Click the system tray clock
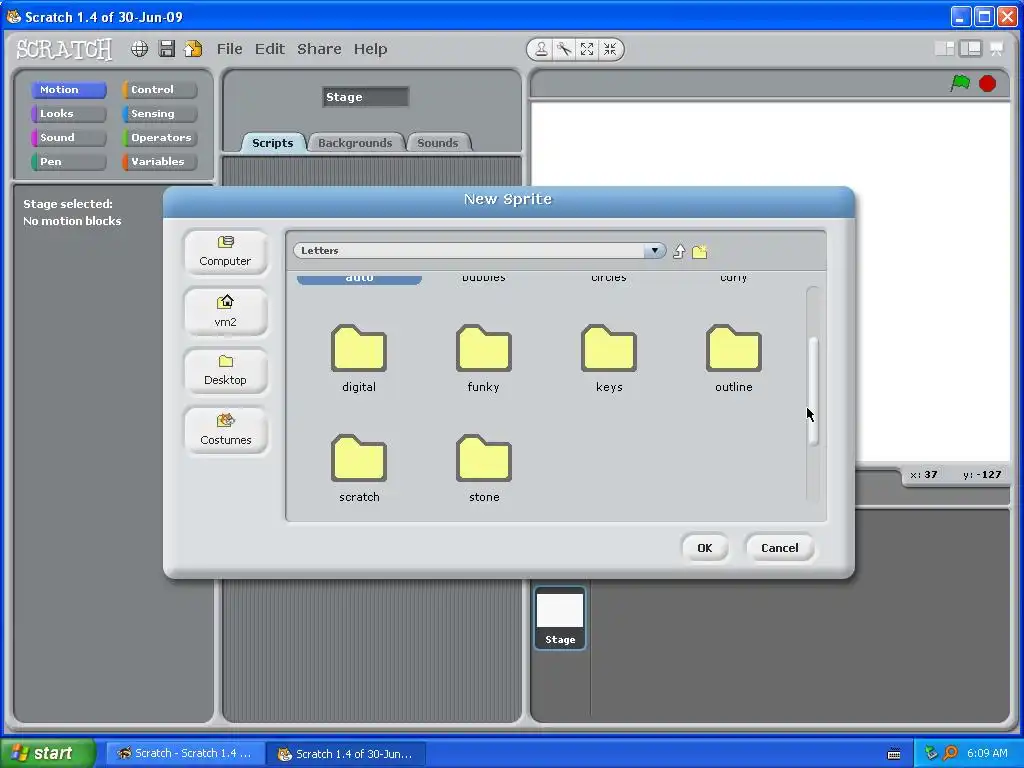The width and height of the screenshot is (1024, 768). pos(987,753)
